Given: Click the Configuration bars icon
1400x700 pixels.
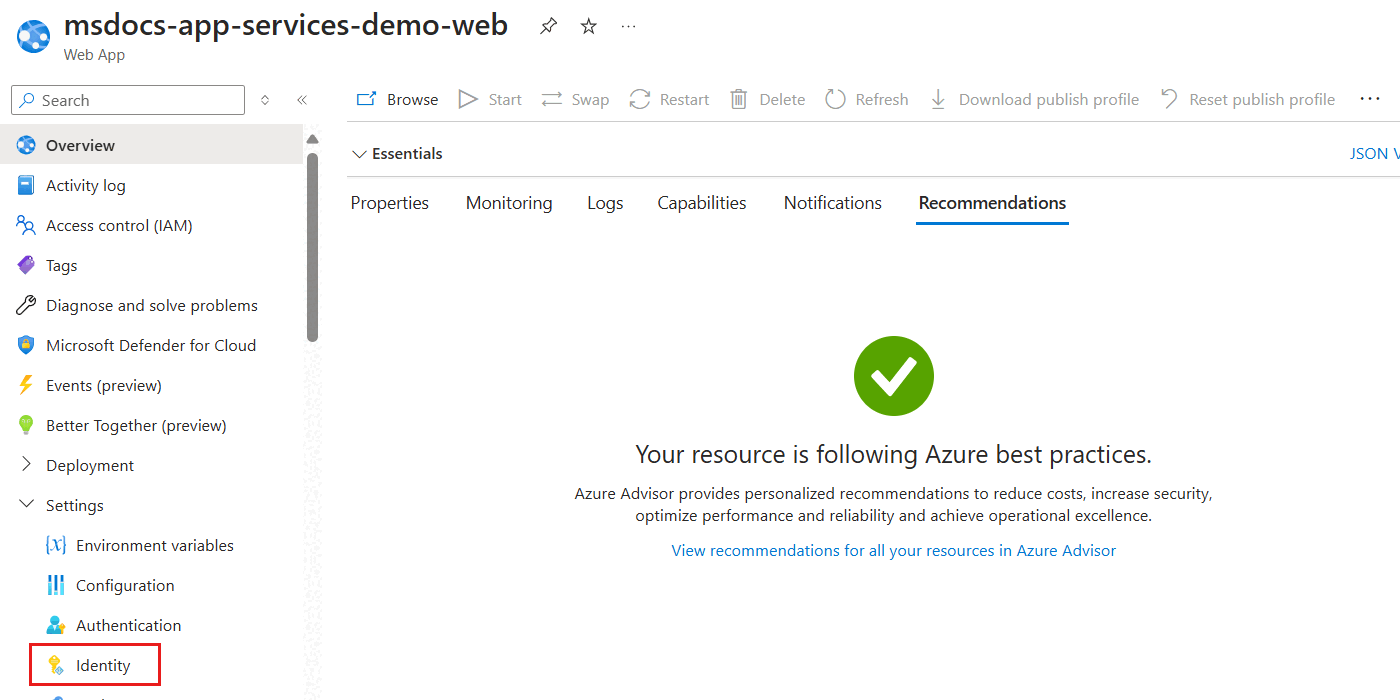Looking at the screenshot, I should tap(56, 585).
